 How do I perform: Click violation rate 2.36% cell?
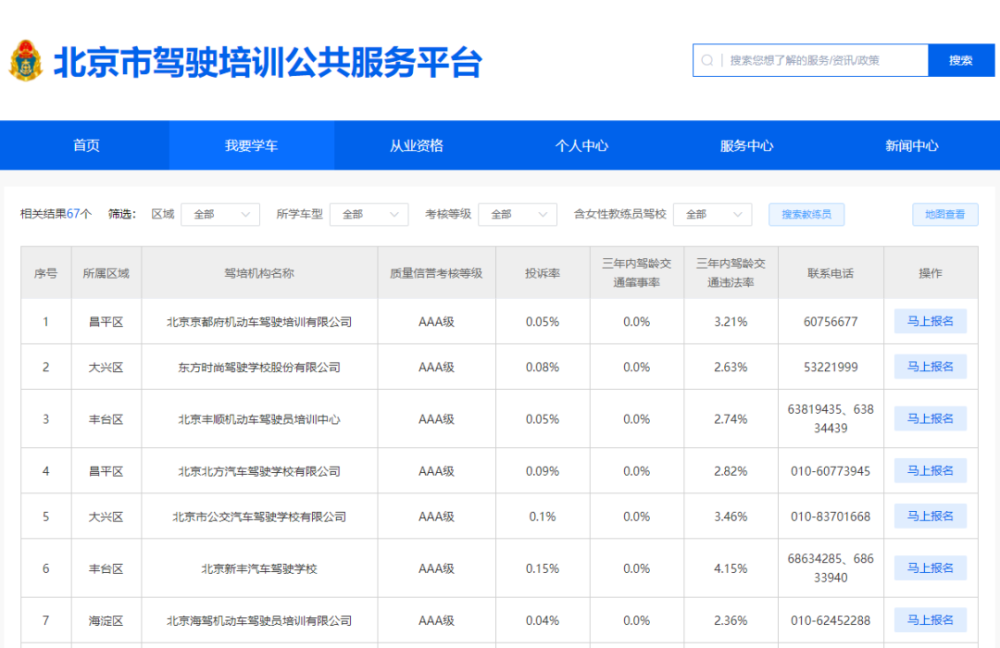point(731,621)
